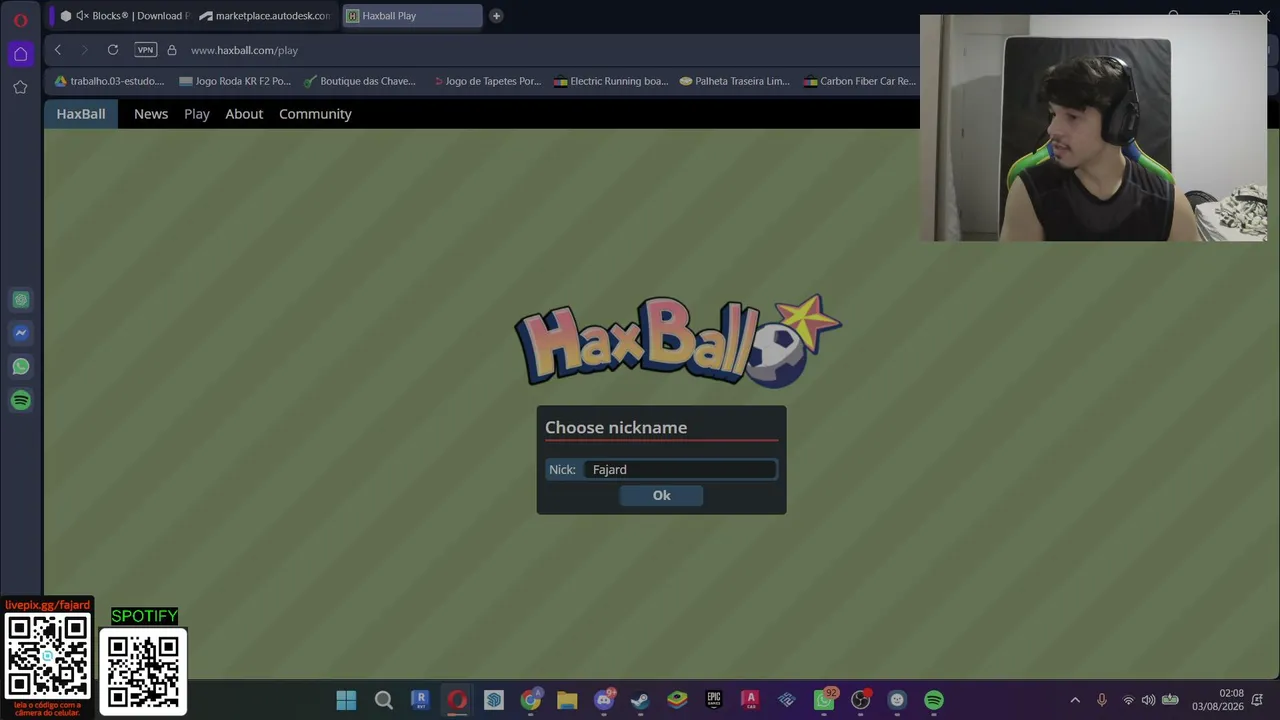Open Messenger in the Opera sidebar

(x=20, y=333)
